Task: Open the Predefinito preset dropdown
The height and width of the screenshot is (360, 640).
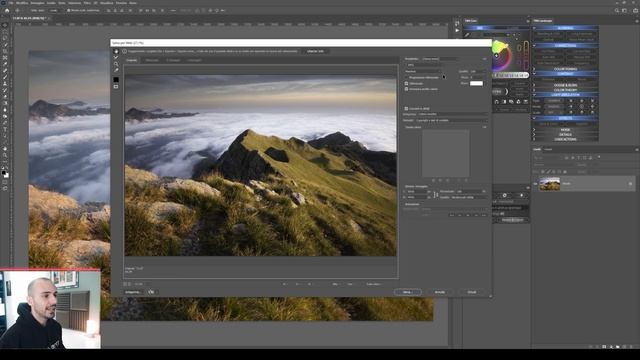Action: pyautogui.click(x=439, y=59)
